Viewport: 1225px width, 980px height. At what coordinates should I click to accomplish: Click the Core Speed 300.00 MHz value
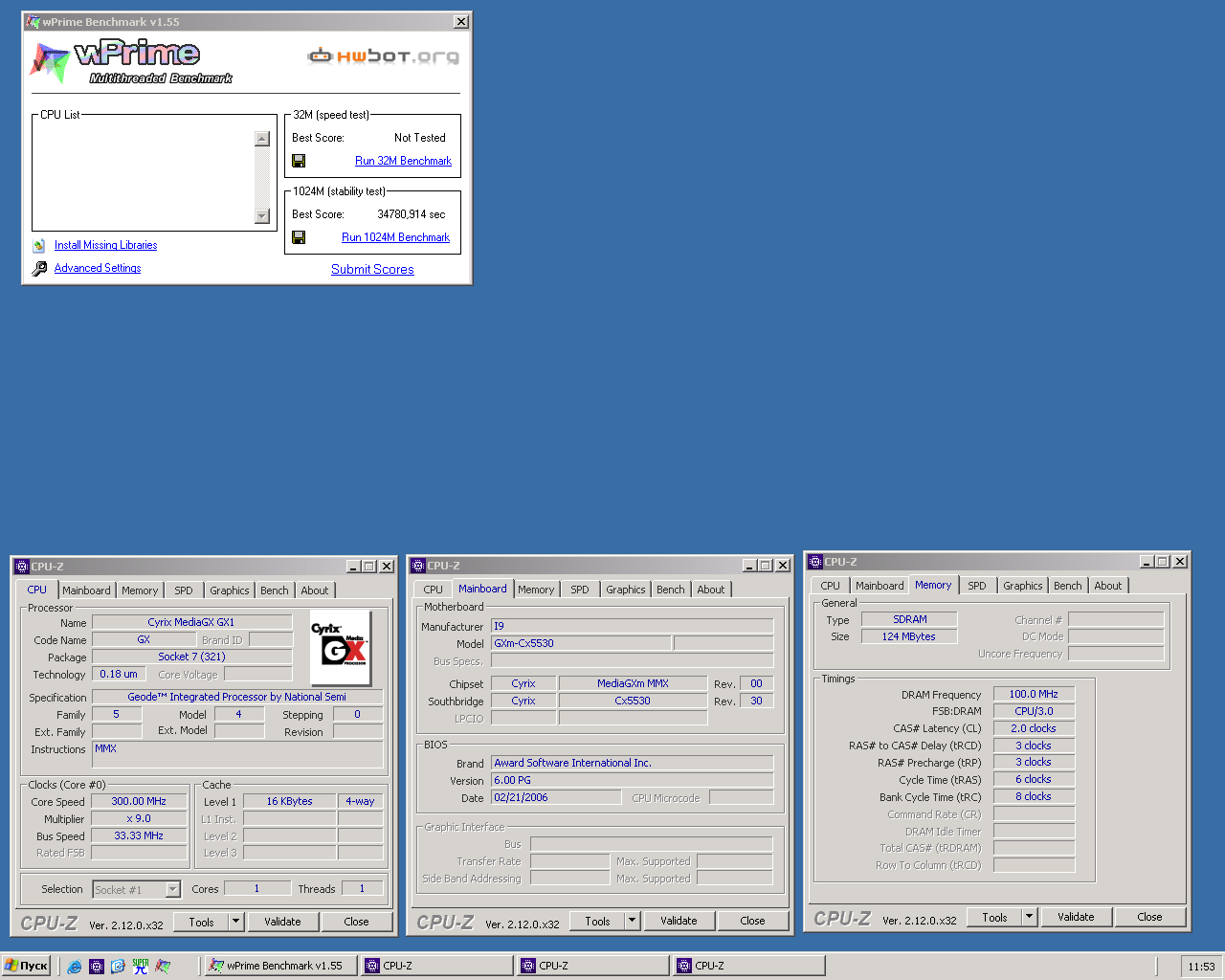(x=139, y=802)
